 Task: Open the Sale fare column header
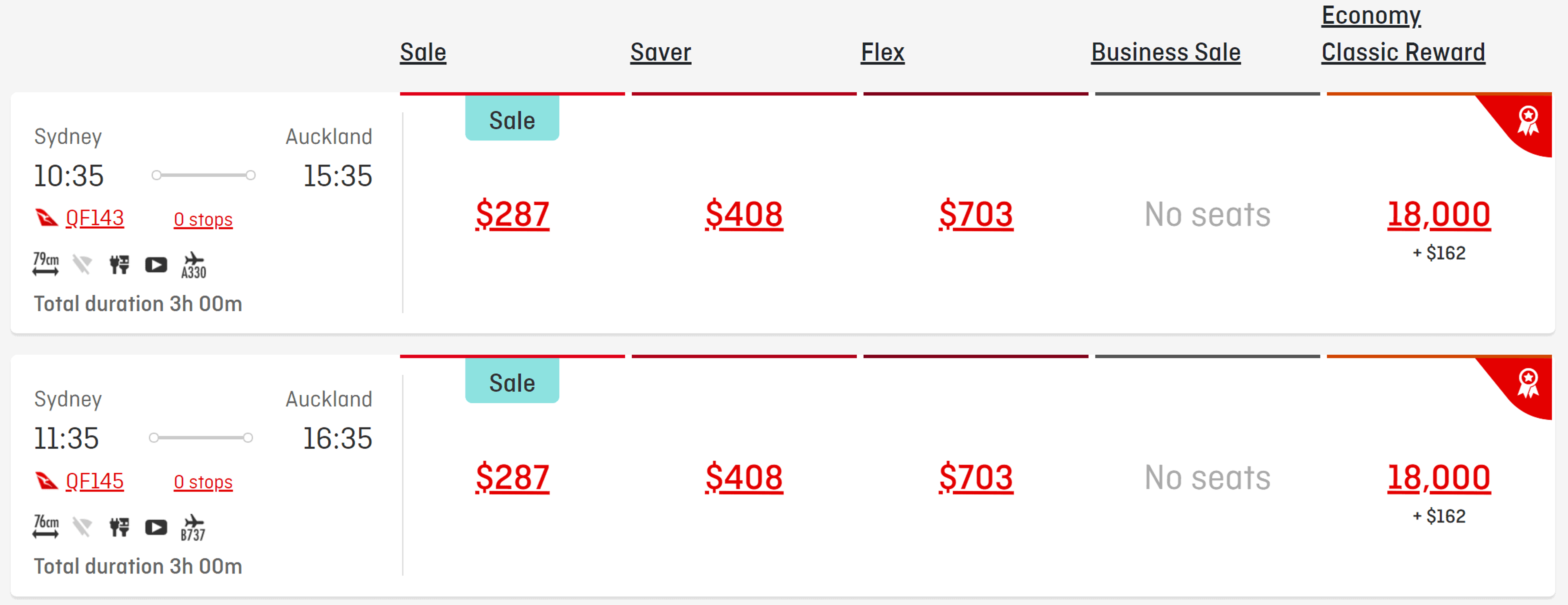pyautogui.click(x=423, y=52)
